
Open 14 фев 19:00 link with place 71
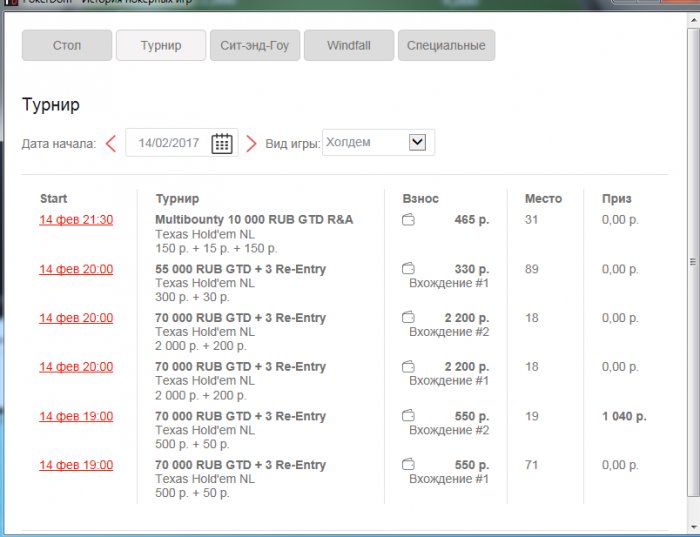[x=76, y=465]
